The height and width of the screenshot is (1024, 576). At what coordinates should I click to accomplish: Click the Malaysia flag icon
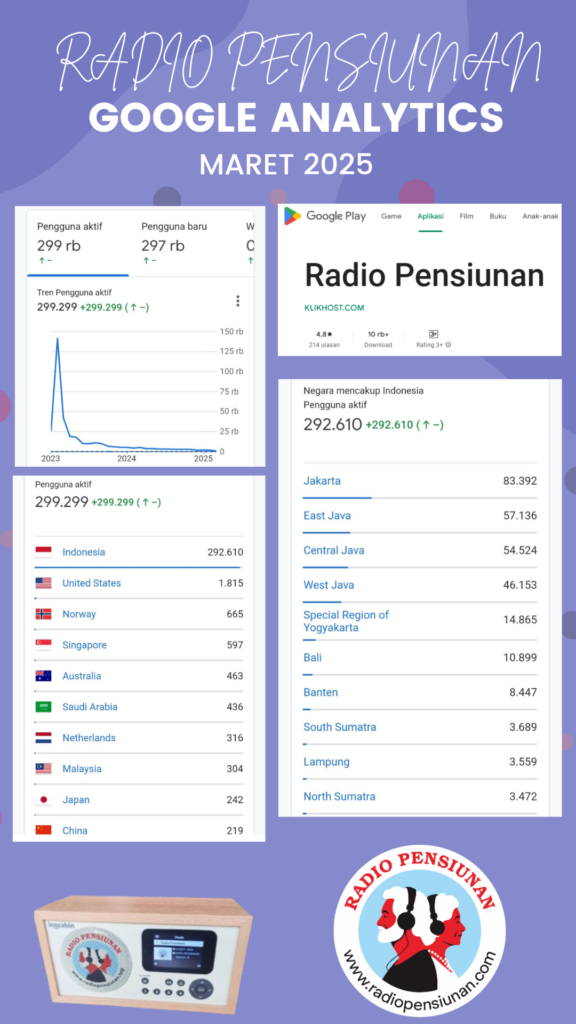point(43,769)
